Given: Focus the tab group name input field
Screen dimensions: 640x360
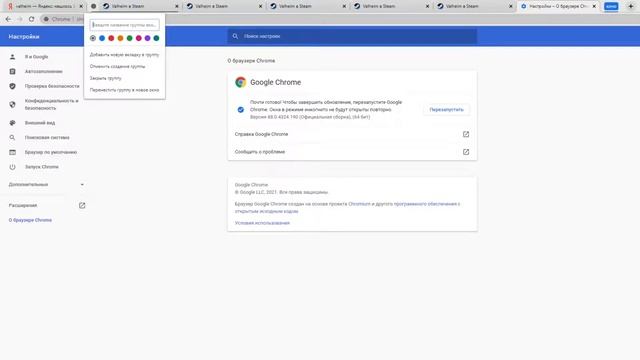Looking at the screenshot, I should point(124,25).
